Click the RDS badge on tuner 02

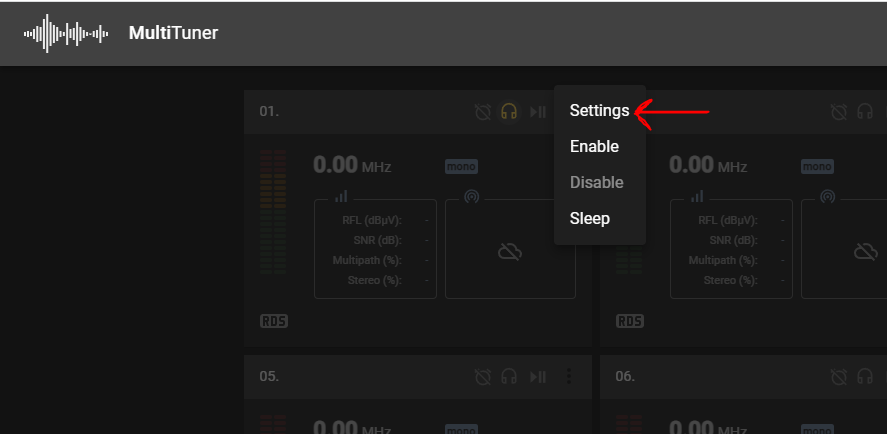(629, 322)
